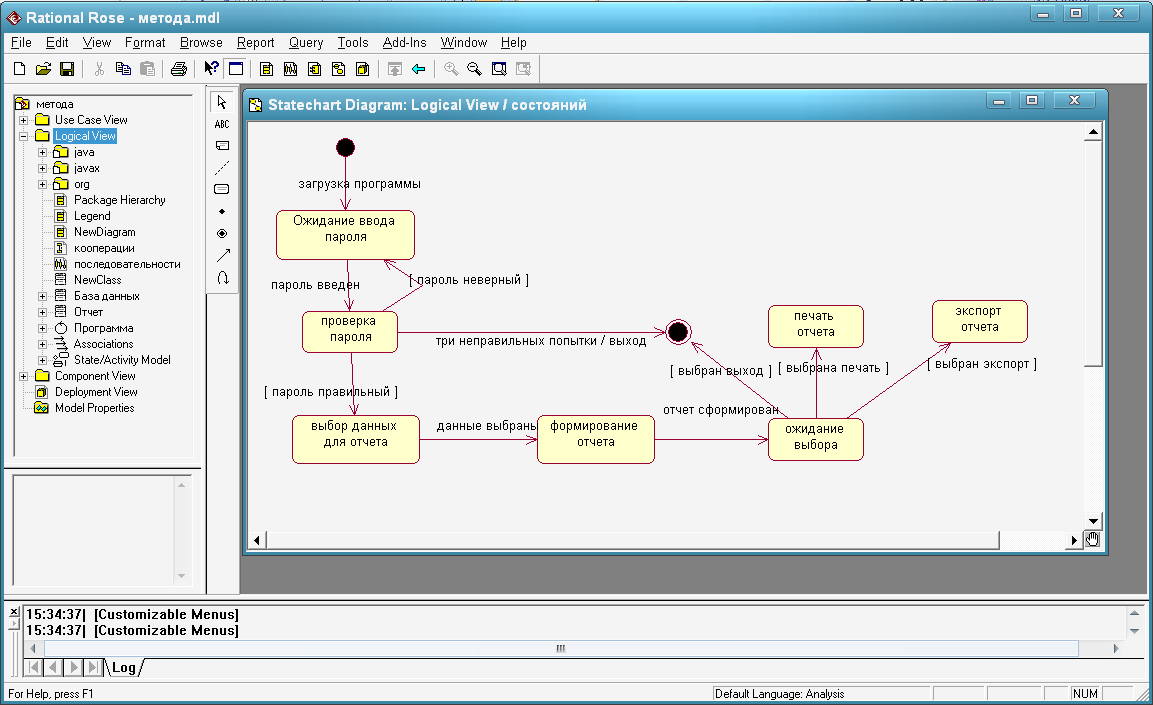Collapse the Logical View folder

pos(24,136)
